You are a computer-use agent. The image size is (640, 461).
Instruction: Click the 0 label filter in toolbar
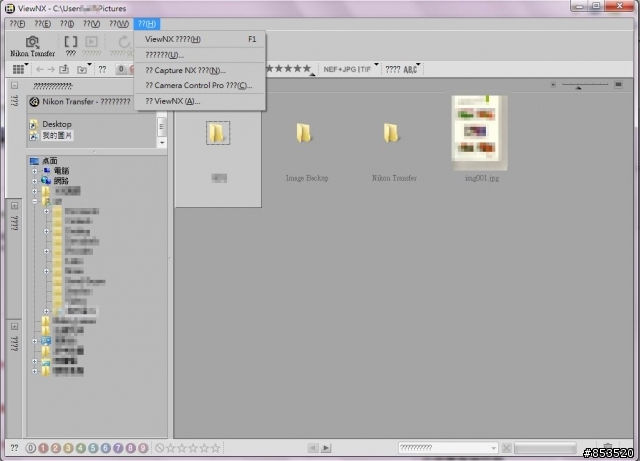(x=121, y=69)
